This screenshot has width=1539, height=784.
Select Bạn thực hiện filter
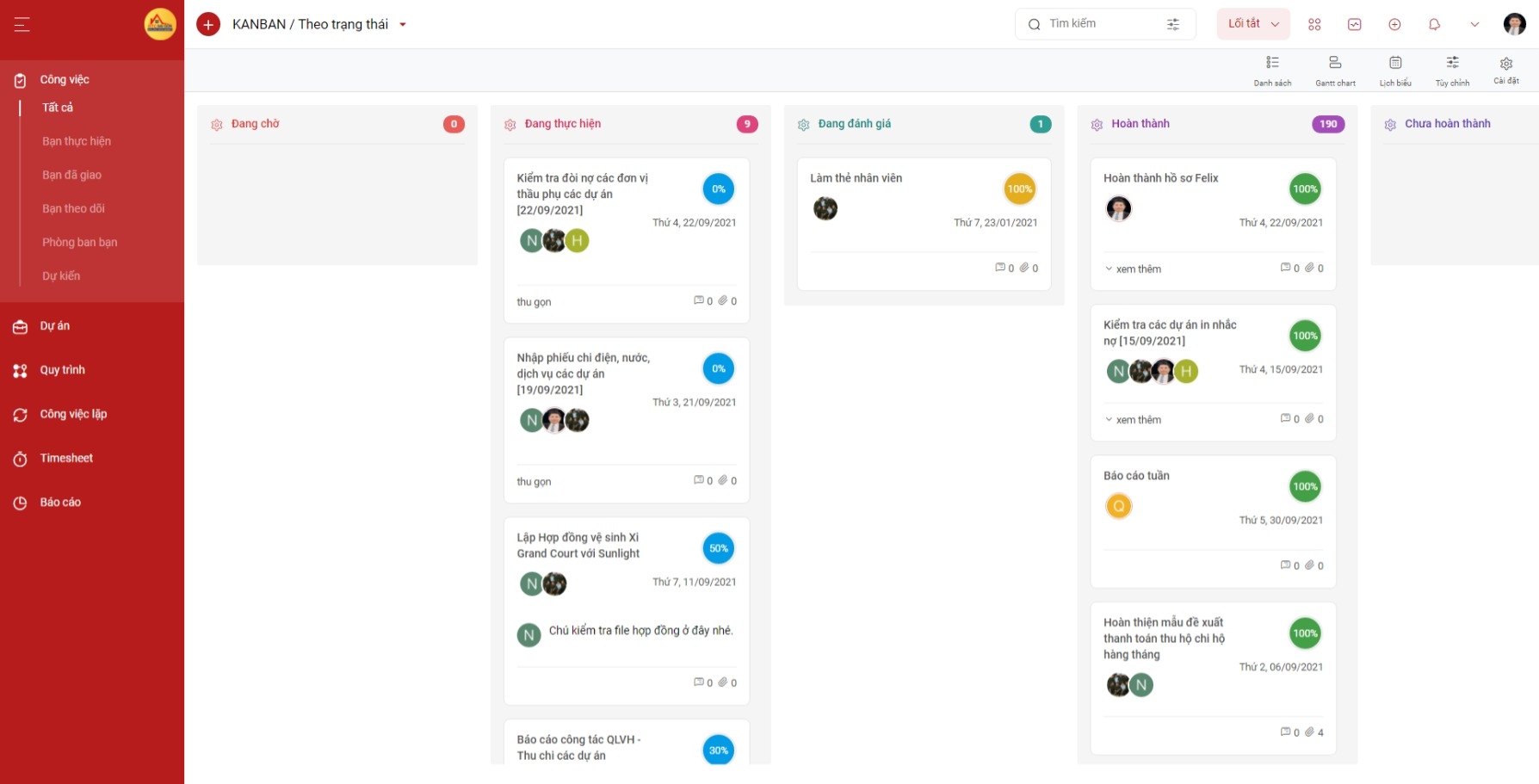pos(77,141)
